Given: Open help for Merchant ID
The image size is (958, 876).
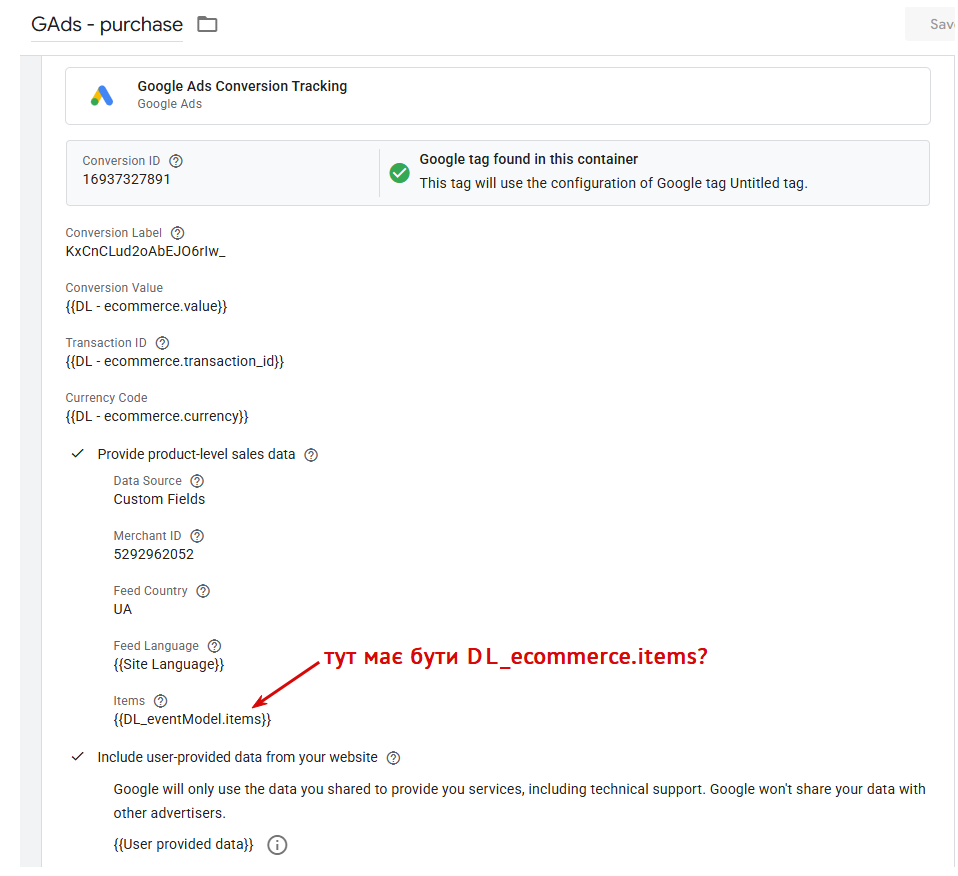Looking at the screenshot, I should (197, 536).
